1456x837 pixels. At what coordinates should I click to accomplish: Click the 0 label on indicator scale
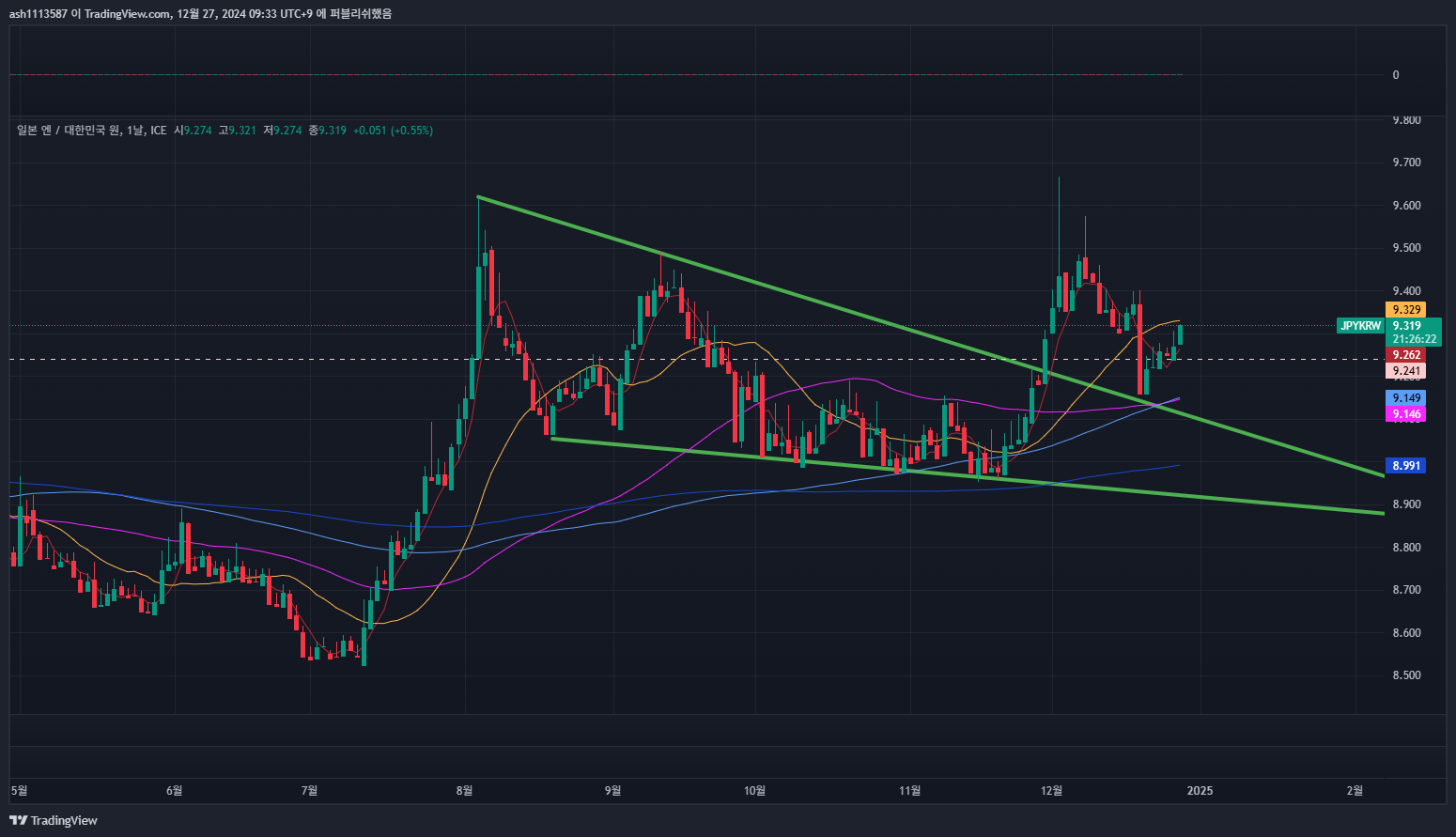tap(1396, 75)
